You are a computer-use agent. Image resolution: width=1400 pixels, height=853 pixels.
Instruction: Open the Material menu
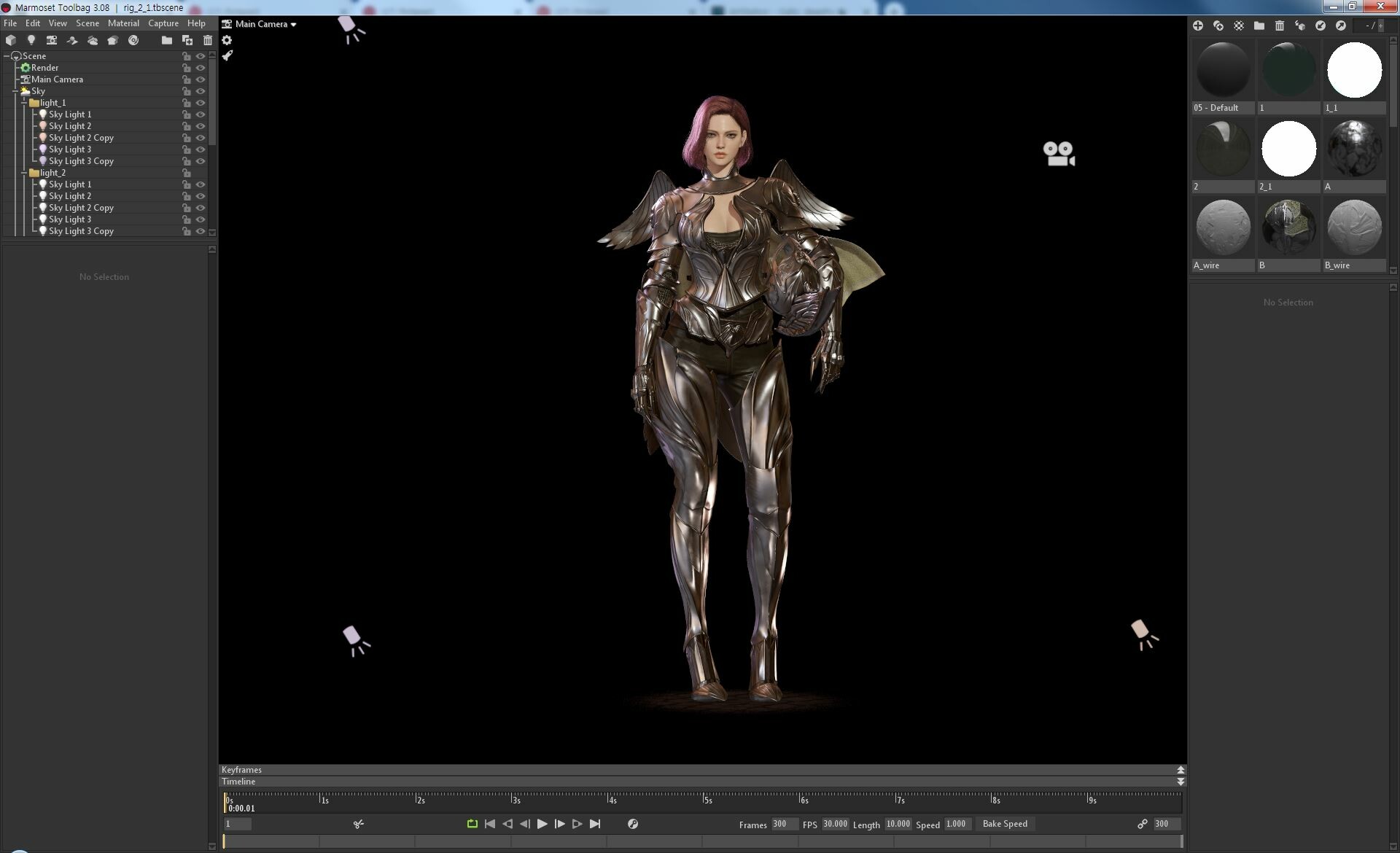pyautogui.click(x=123, y=23)
